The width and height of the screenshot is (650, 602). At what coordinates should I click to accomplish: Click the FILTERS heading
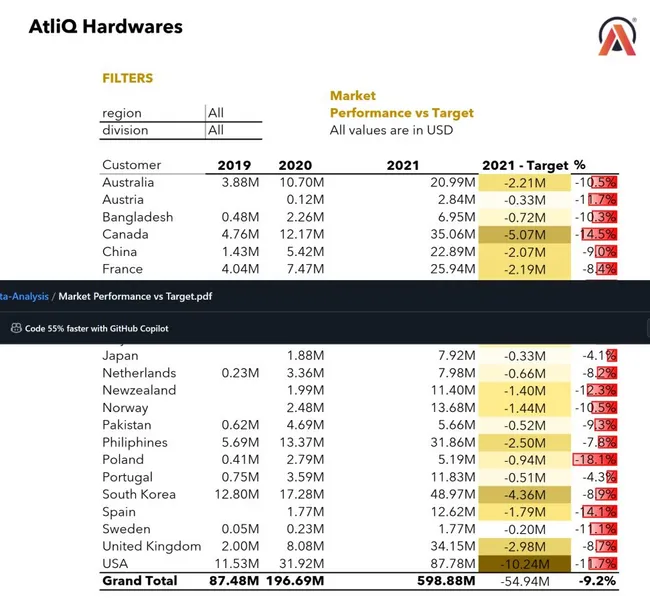click(x=128, y=78)
